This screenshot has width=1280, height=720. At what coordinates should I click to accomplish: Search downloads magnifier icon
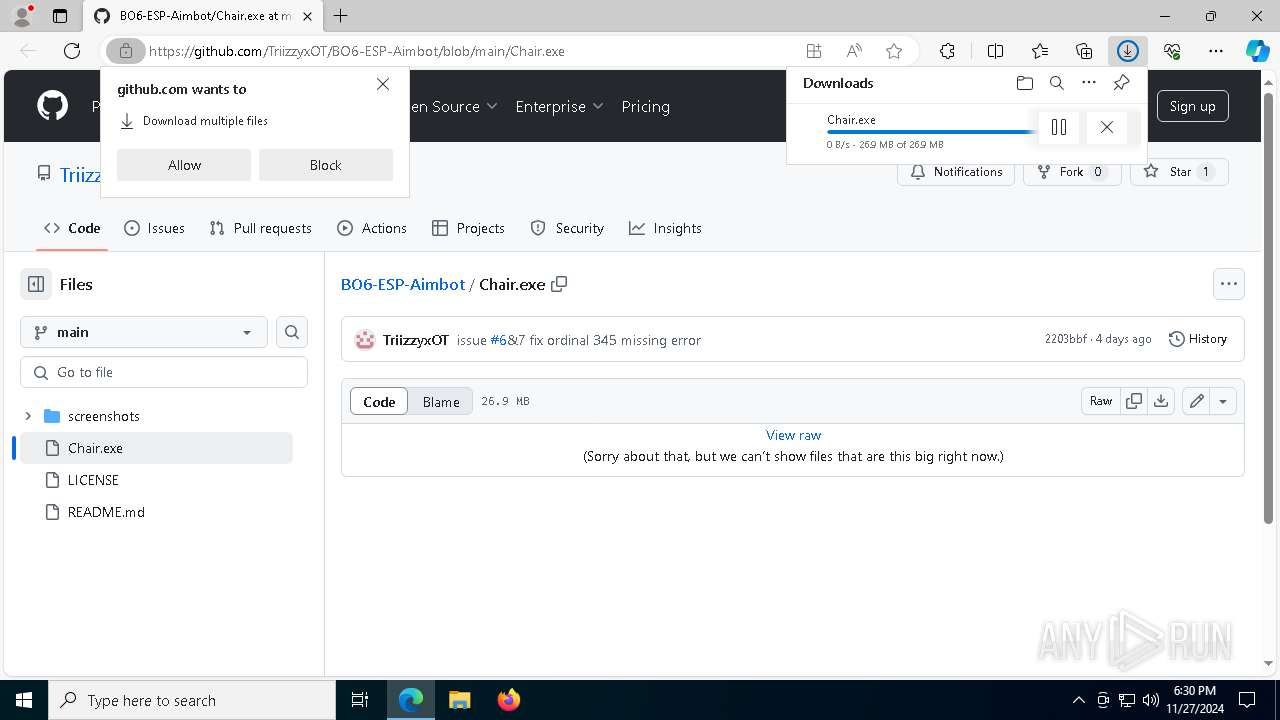pyautogui.click(x=1057, y=83)
